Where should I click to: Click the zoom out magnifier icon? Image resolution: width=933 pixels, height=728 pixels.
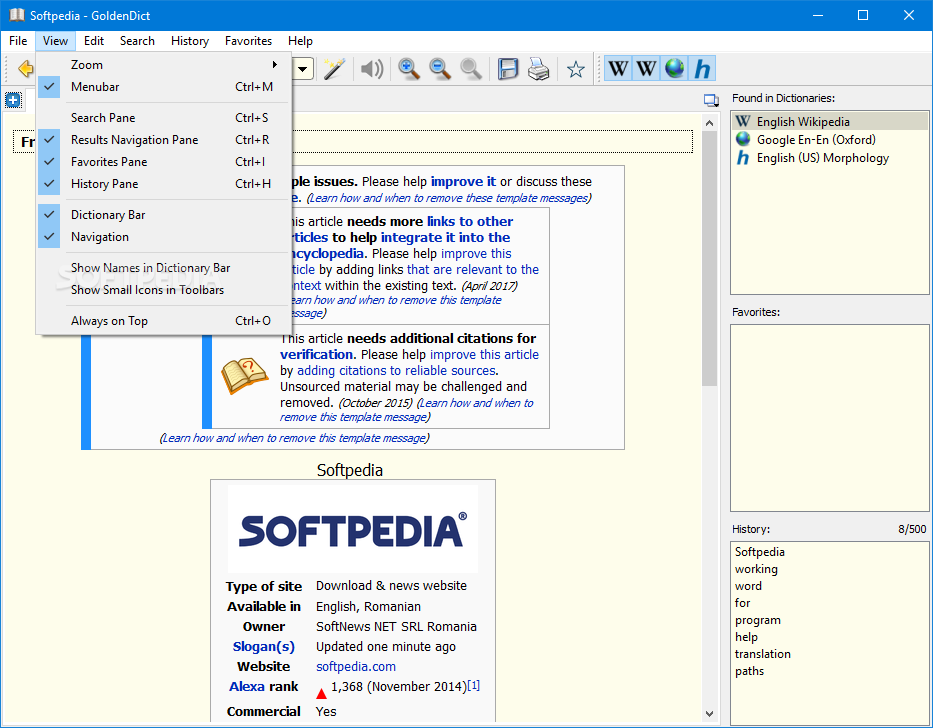click(x=440, y=69)
